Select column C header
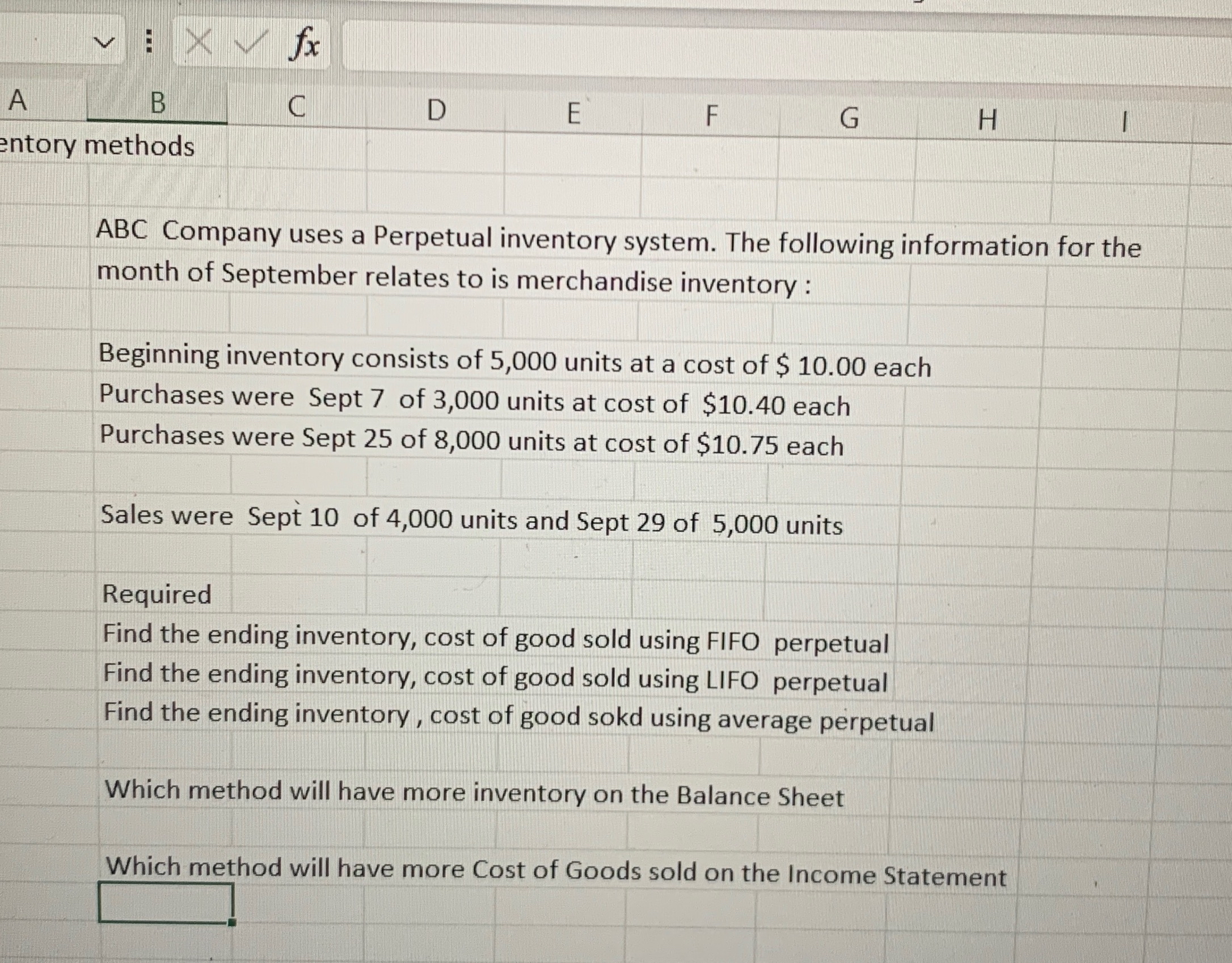This screenshot has height=963, width=1232. [x=296, y=107]
